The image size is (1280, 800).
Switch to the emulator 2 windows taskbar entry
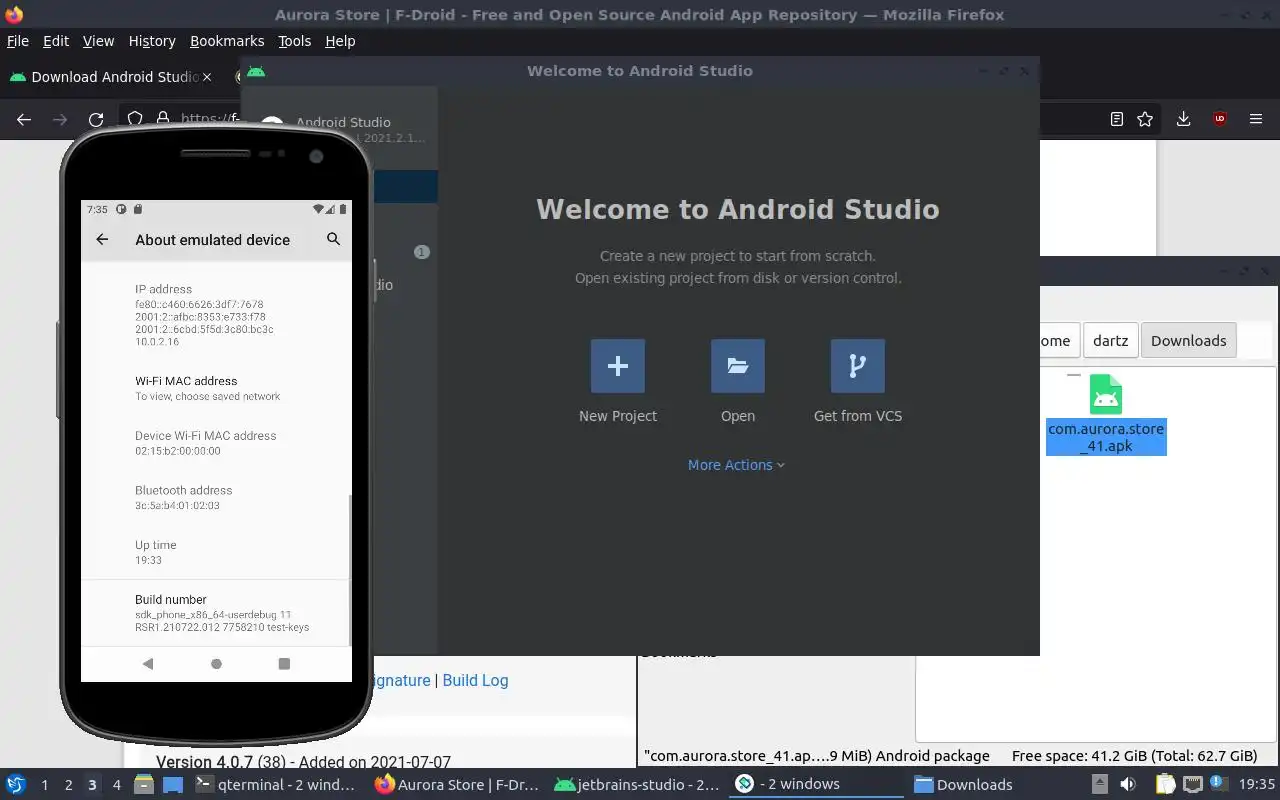click(817, 785)
